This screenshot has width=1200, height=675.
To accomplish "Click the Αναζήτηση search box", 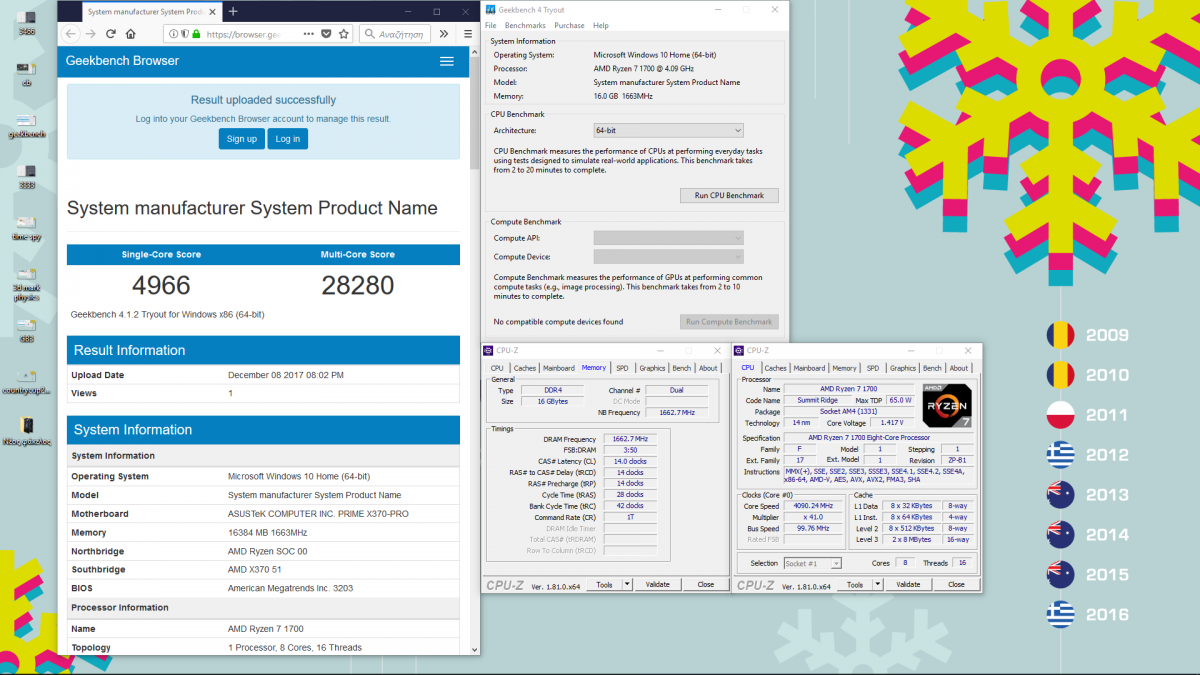I will (x=394, y=33).
